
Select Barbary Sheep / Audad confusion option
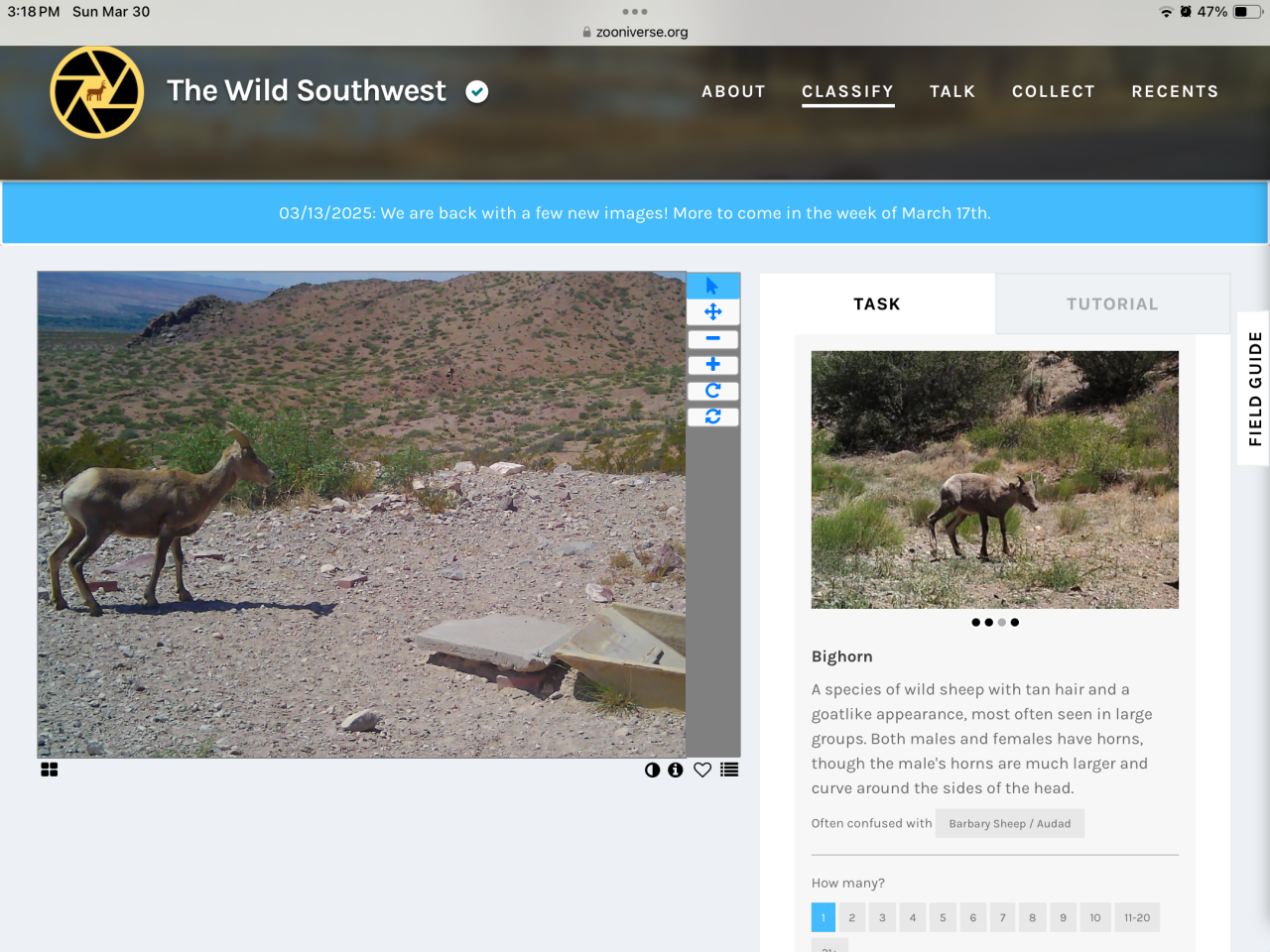[x=1009, y=823]
